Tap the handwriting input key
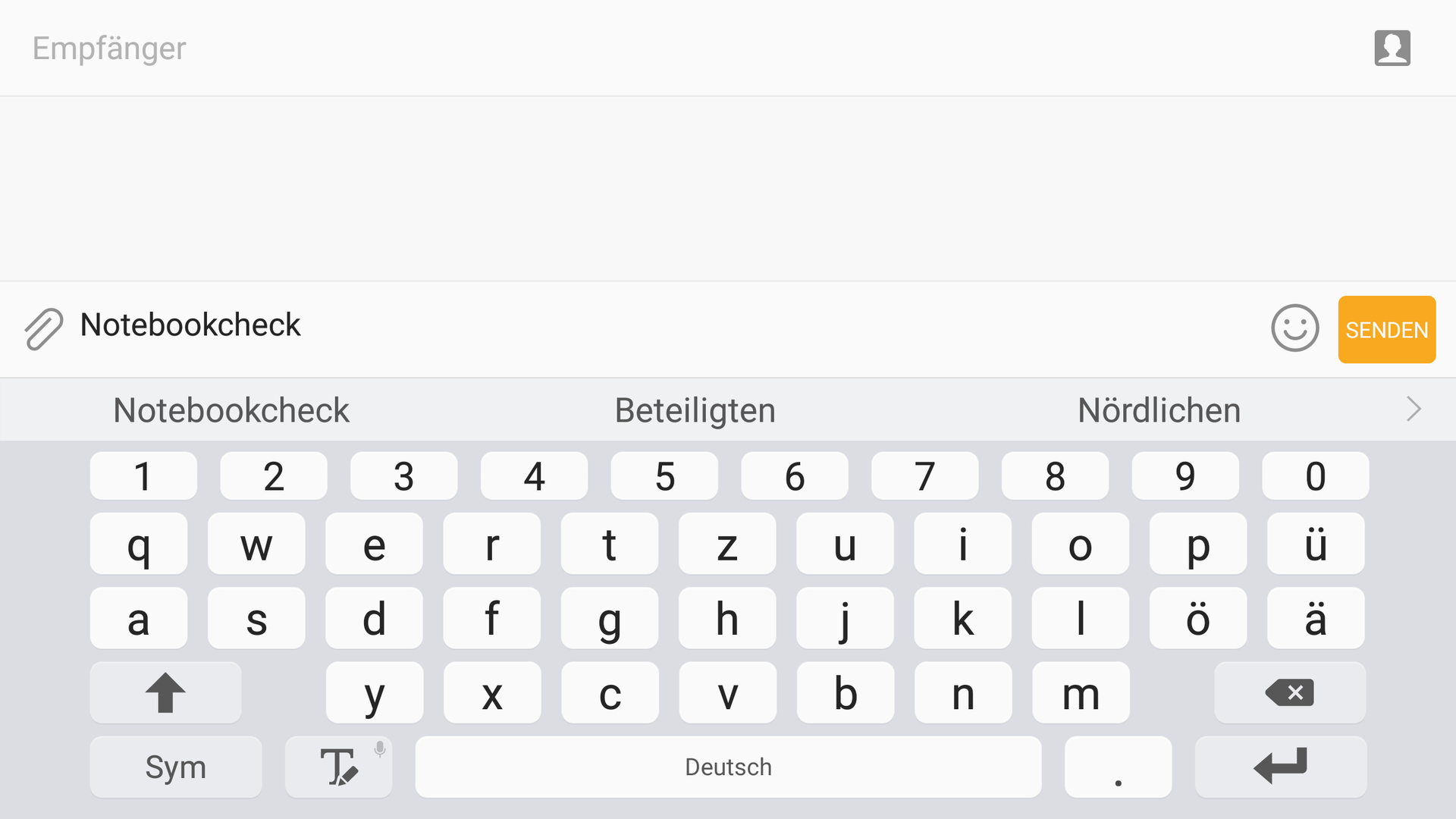The width and height of the screenshot is (1456, 819). tap(338, 767)
